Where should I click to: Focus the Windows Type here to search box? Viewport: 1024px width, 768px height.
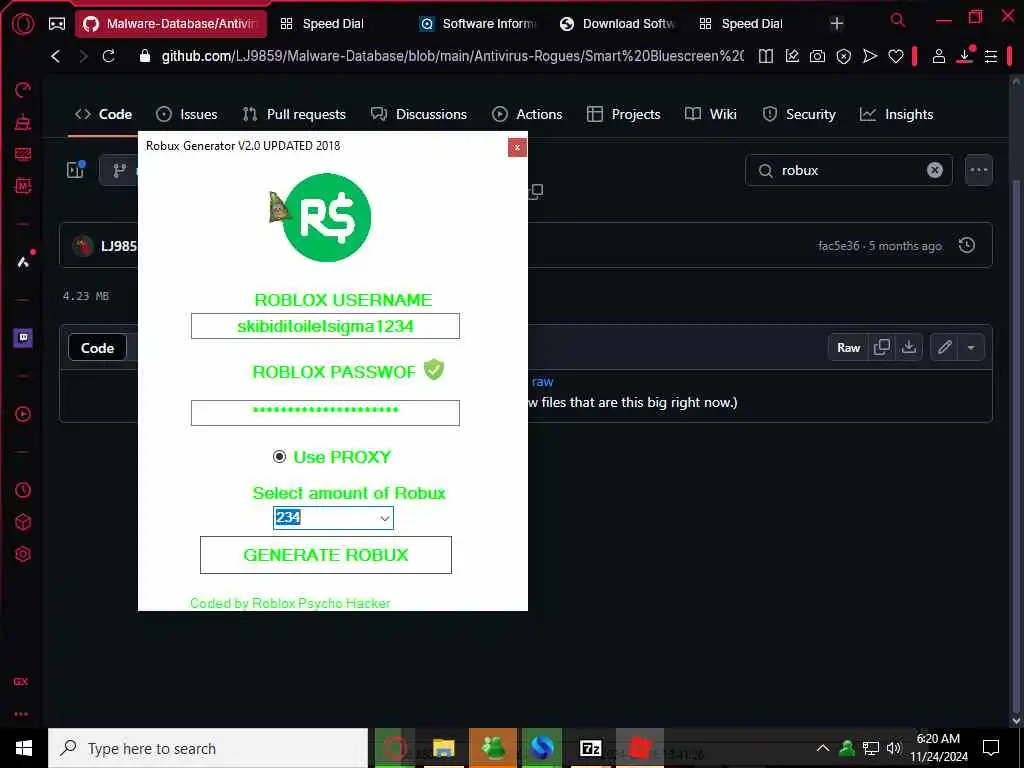(208, 748)
